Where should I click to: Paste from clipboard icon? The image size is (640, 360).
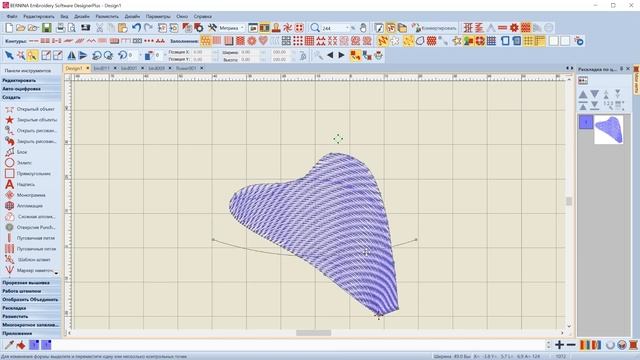[x=122, y=28]
